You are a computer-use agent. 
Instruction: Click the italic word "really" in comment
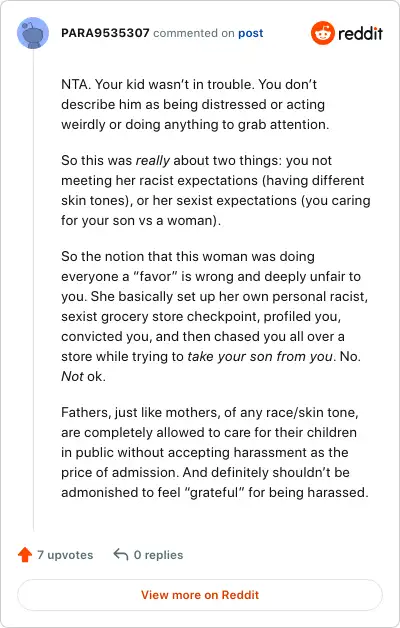pos(153,161)
